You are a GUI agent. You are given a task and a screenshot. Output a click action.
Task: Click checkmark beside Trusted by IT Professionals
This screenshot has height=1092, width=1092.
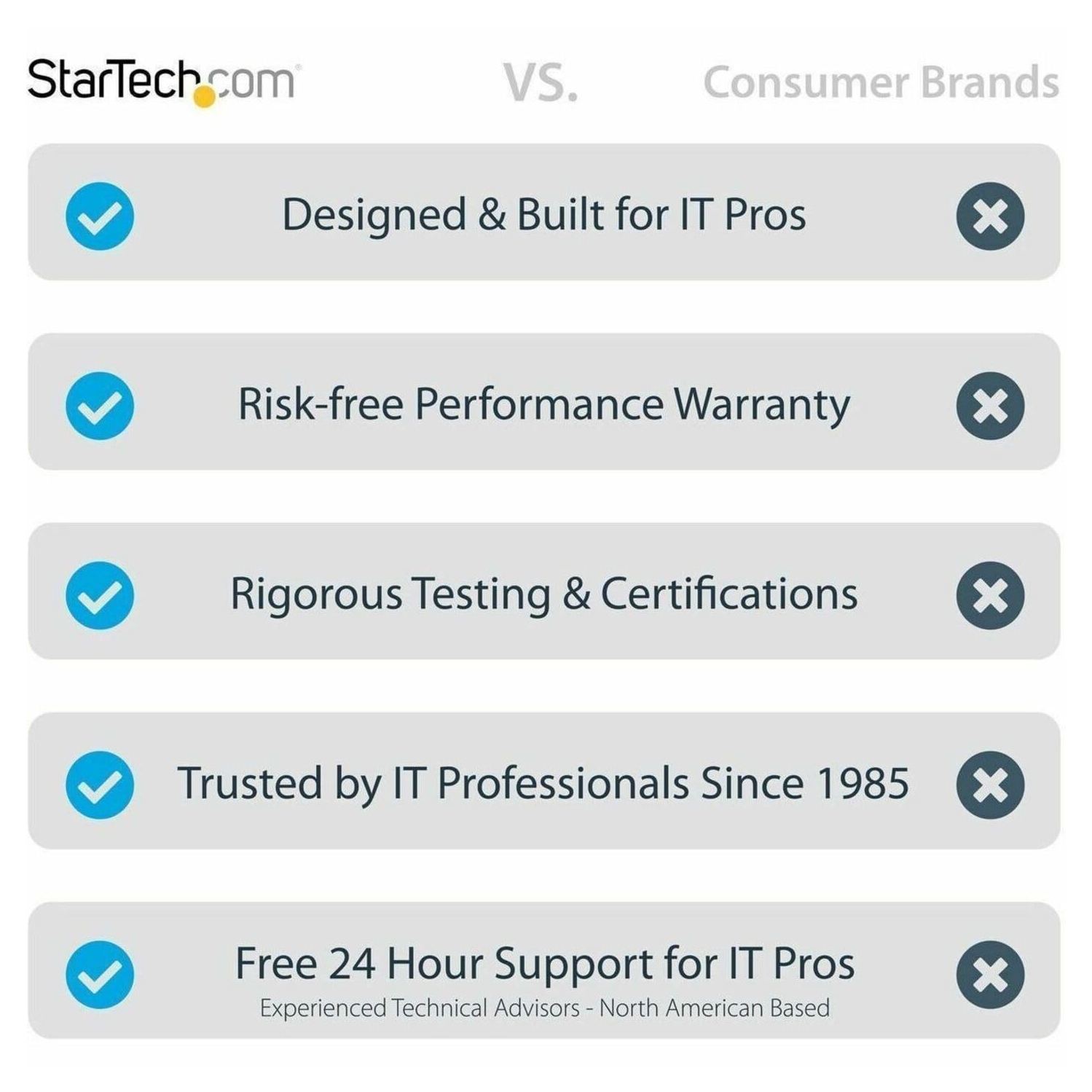(100, 785)
